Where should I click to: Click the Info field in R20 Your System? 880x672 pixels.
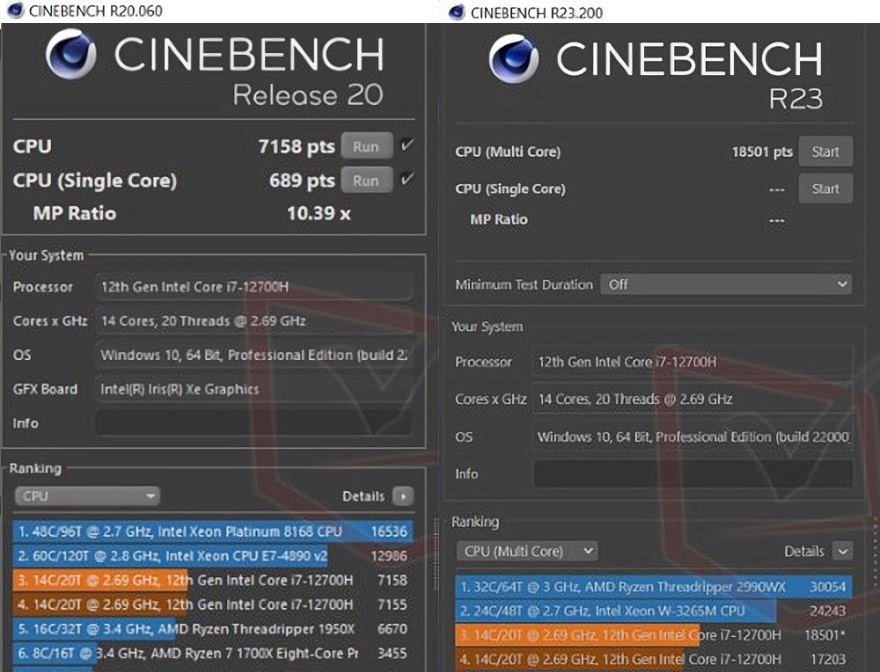[254, 423]
